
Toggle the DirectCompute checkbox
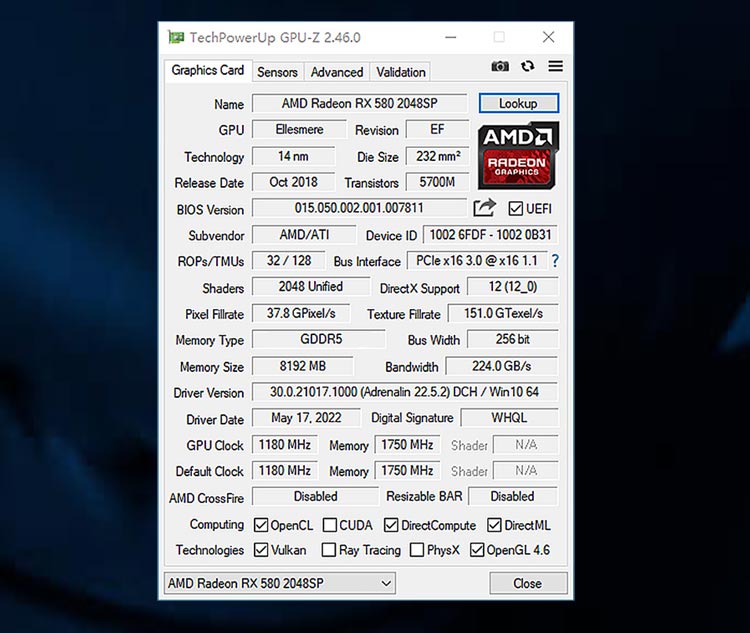click(391, 525)
